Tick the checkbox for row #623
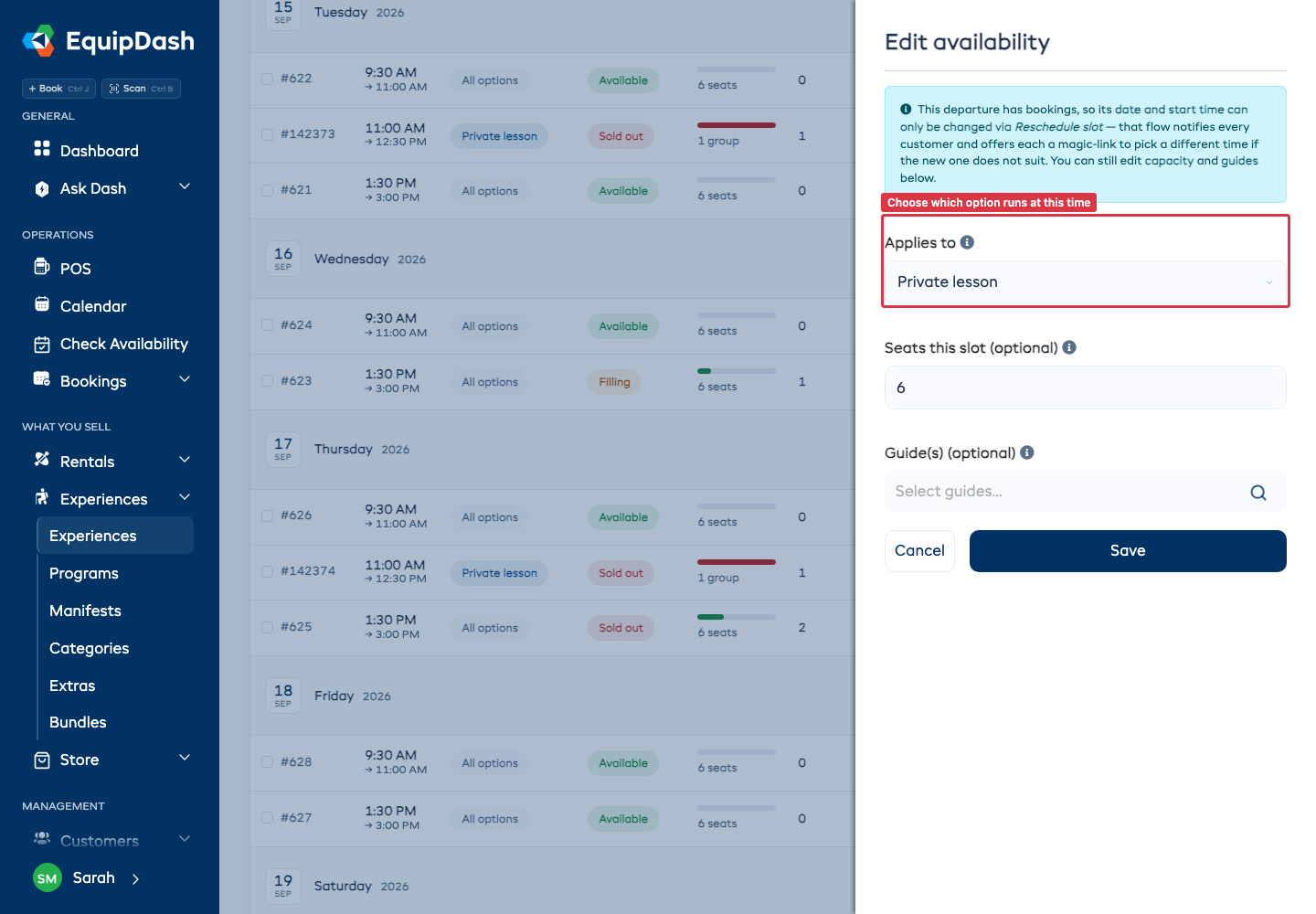The height and width of the screenshot is (914, 1316). 268,380
